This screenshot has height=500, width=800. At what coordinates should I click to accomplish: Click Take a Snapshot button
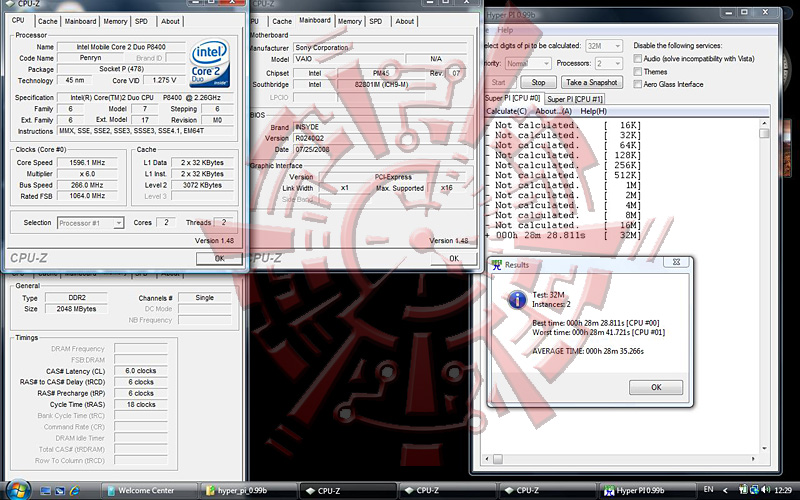pos(592,82)
